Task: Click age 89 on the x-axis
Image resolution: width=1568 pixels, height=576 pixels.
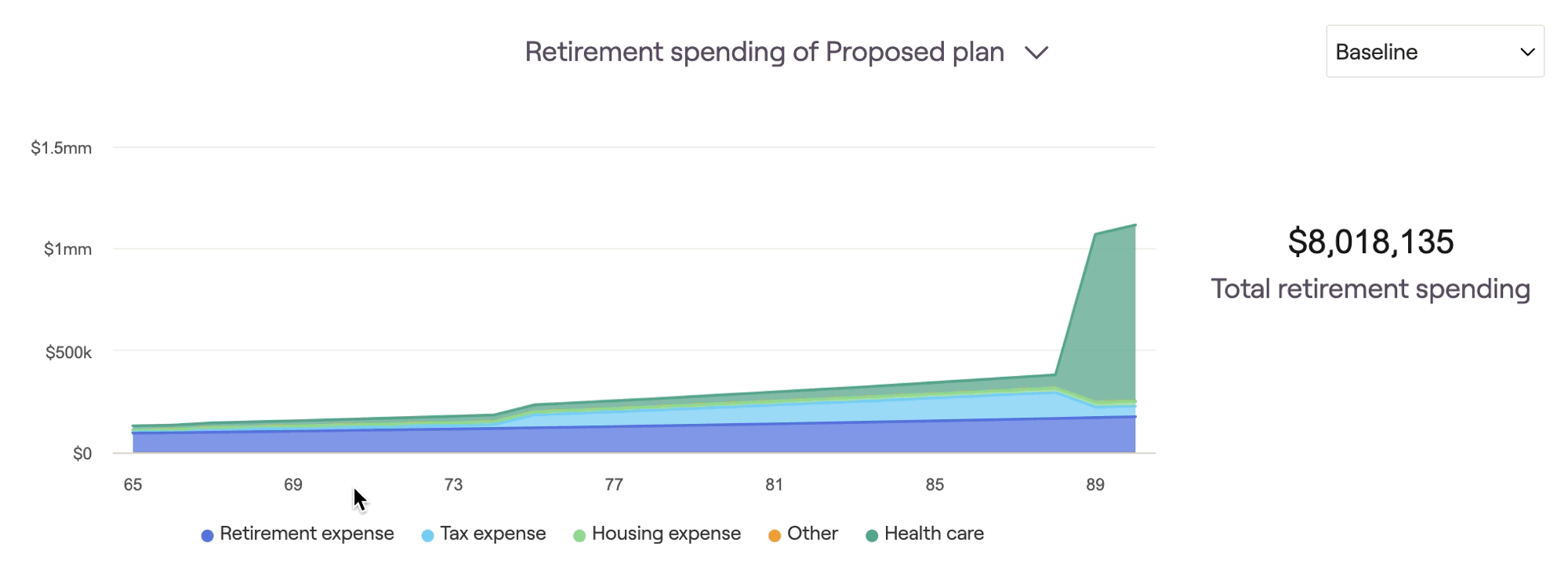Action: [1095, 484]
